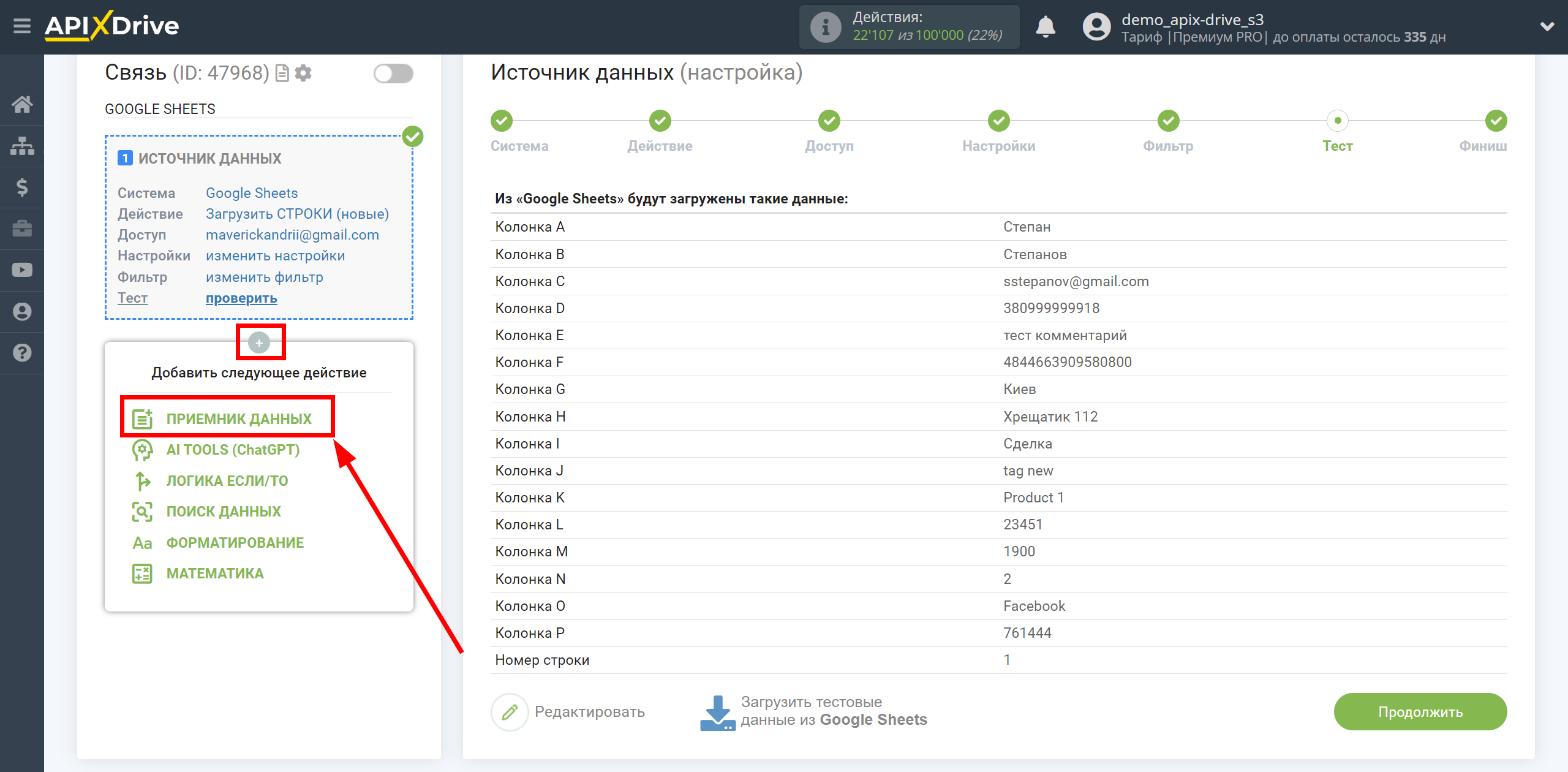Image resolution: width=1568 pixels, height=772 pixels.
Task: Open the video tutorials sidebar icon
Action: [x=22, y=270]
